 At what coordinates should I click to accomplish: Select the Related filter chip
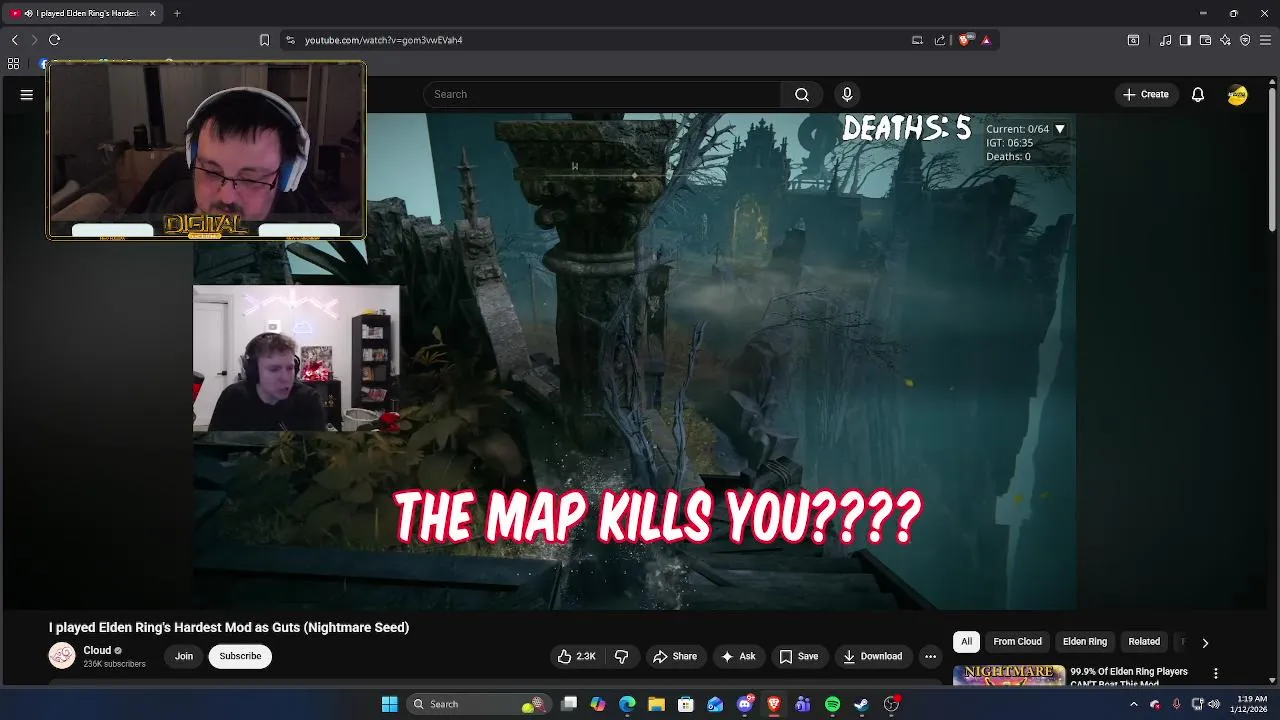pos(1144,642)
